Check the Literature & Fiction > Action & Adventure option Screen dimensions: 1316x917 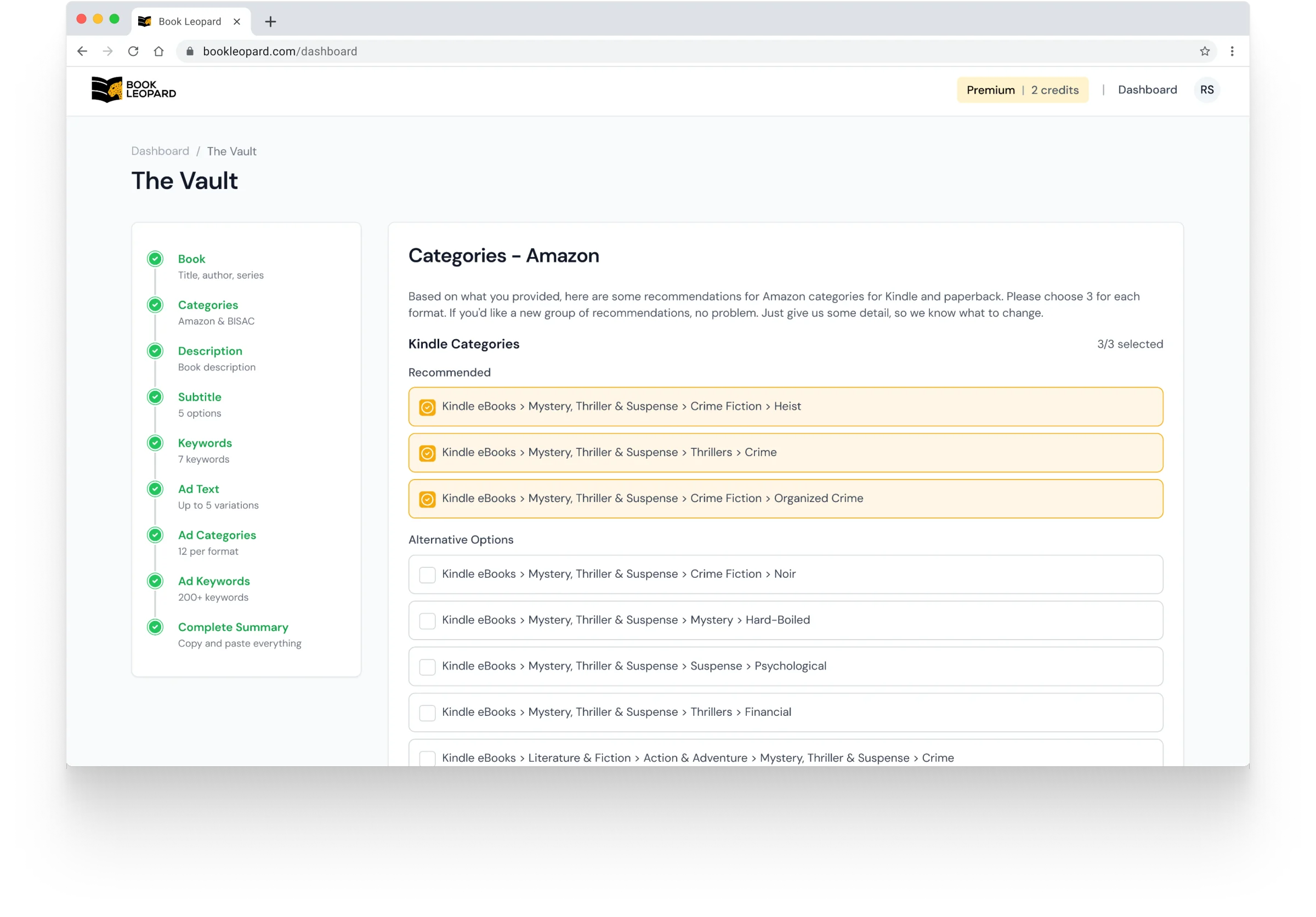coord(427,759)
